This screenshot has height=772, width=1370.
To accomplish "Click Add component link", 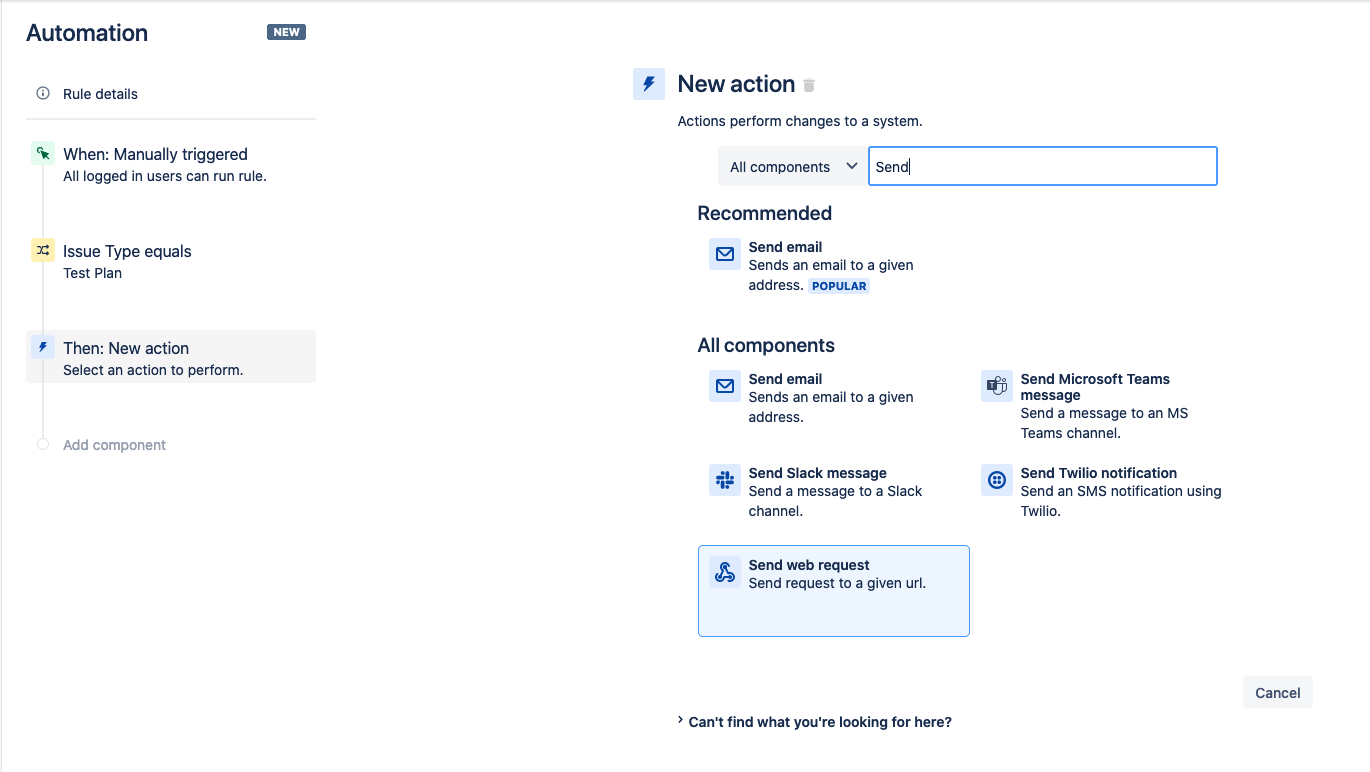I will 114,445.
